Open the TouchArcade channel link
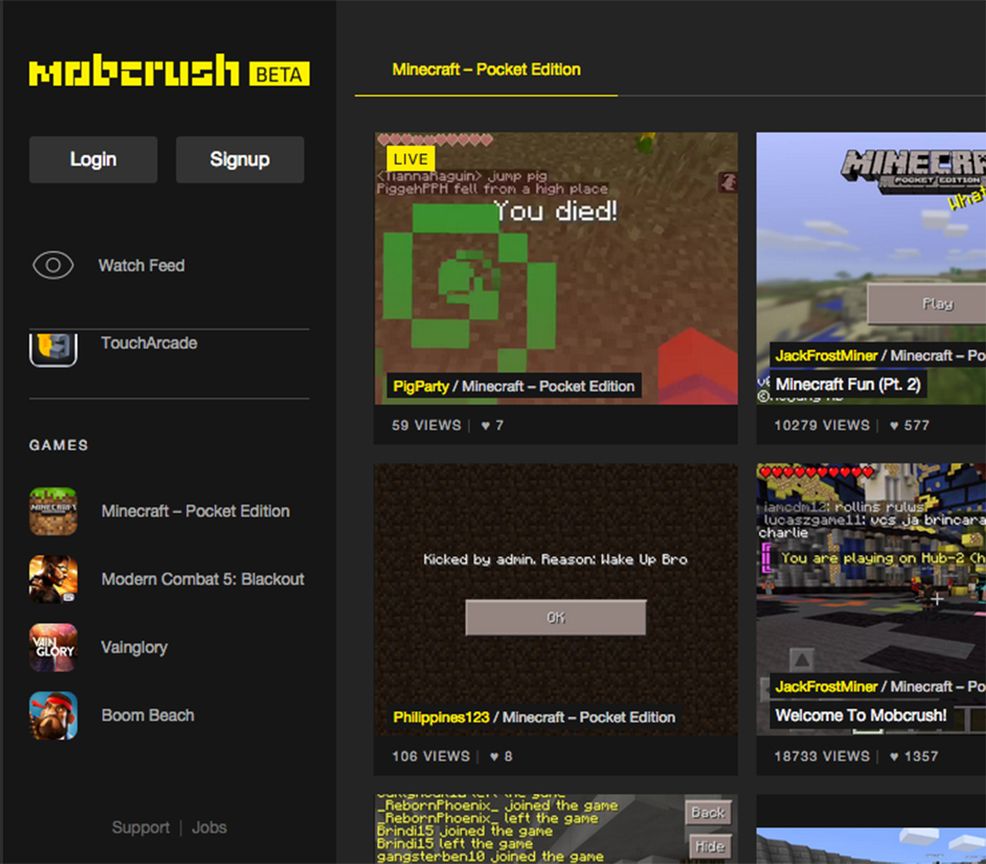 click(149, 343)
